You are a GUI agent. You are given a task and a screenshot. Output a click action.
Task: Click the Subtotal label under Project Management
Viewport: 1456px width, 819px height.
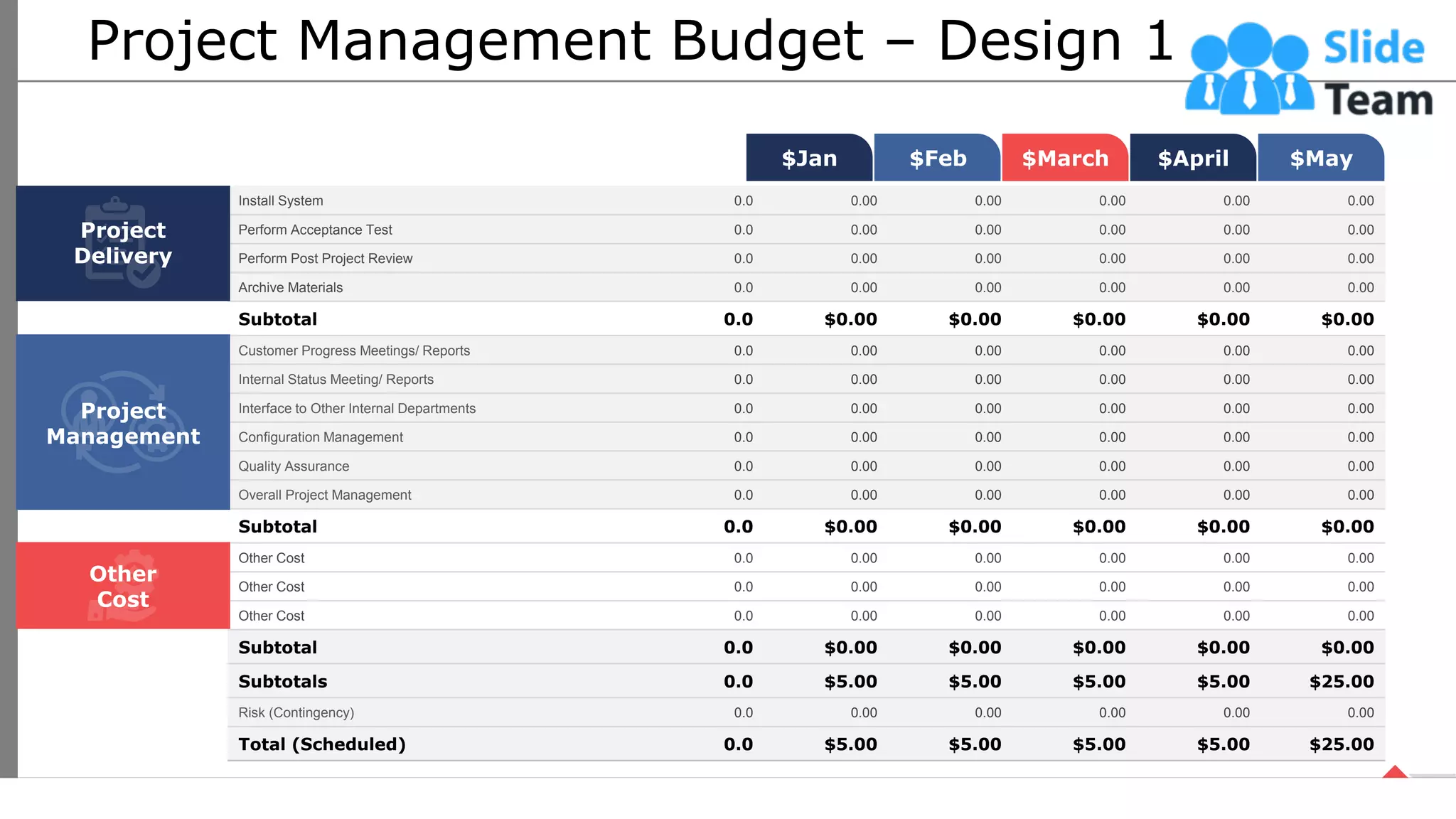click(x=277, y=527)
